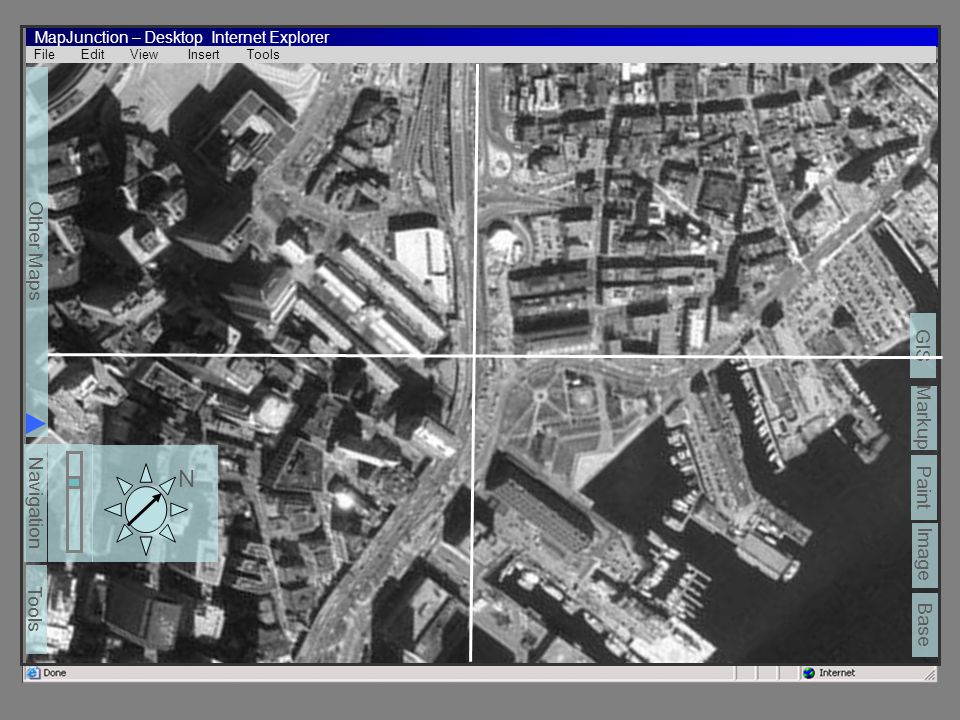Click the compass center rotation dial
The height and width of the screenshot is (720, 960).
click(146, 509)
